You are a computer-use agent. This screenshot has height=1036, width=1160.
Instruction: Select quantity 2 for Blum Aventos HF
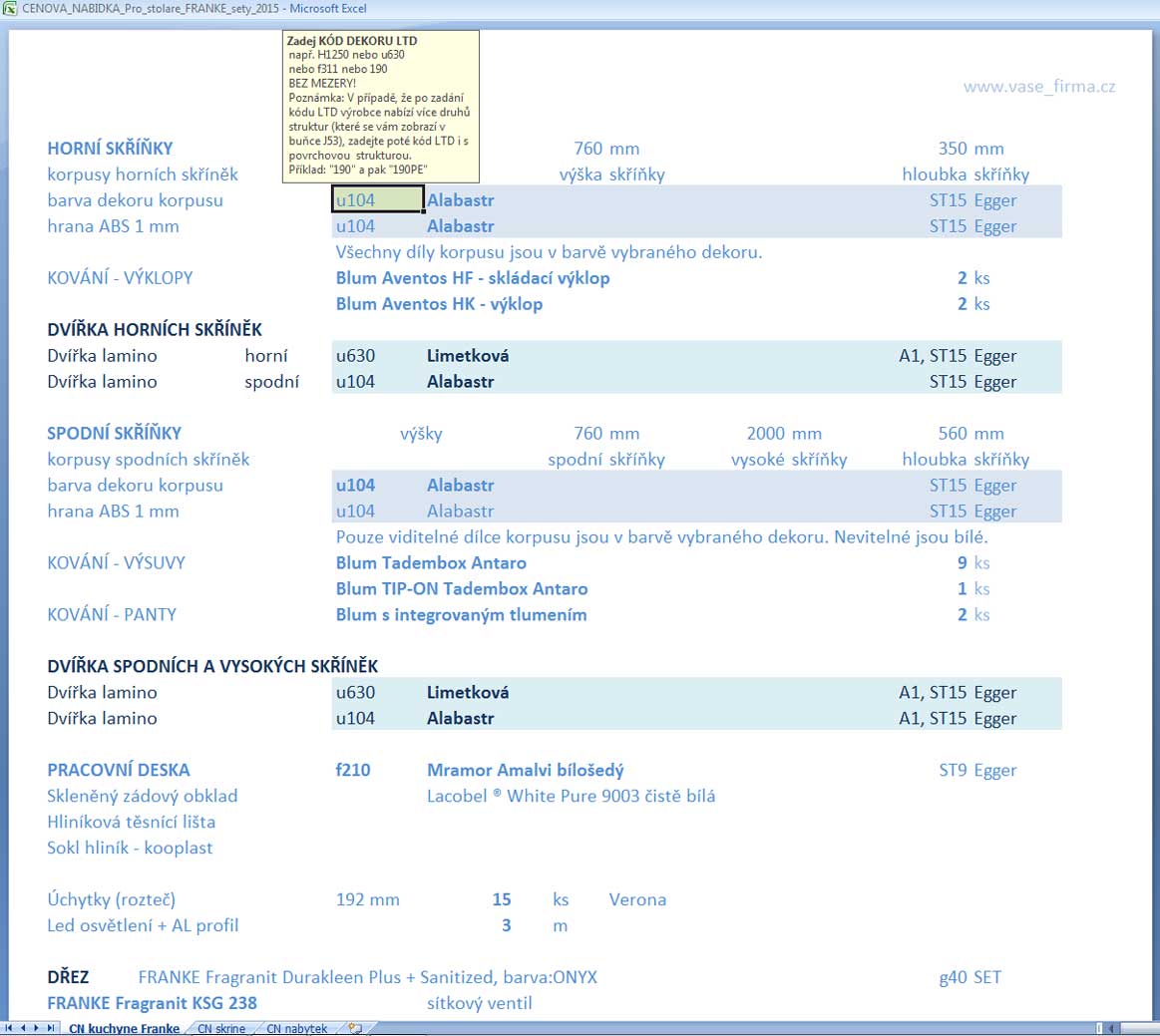(962, 278)
